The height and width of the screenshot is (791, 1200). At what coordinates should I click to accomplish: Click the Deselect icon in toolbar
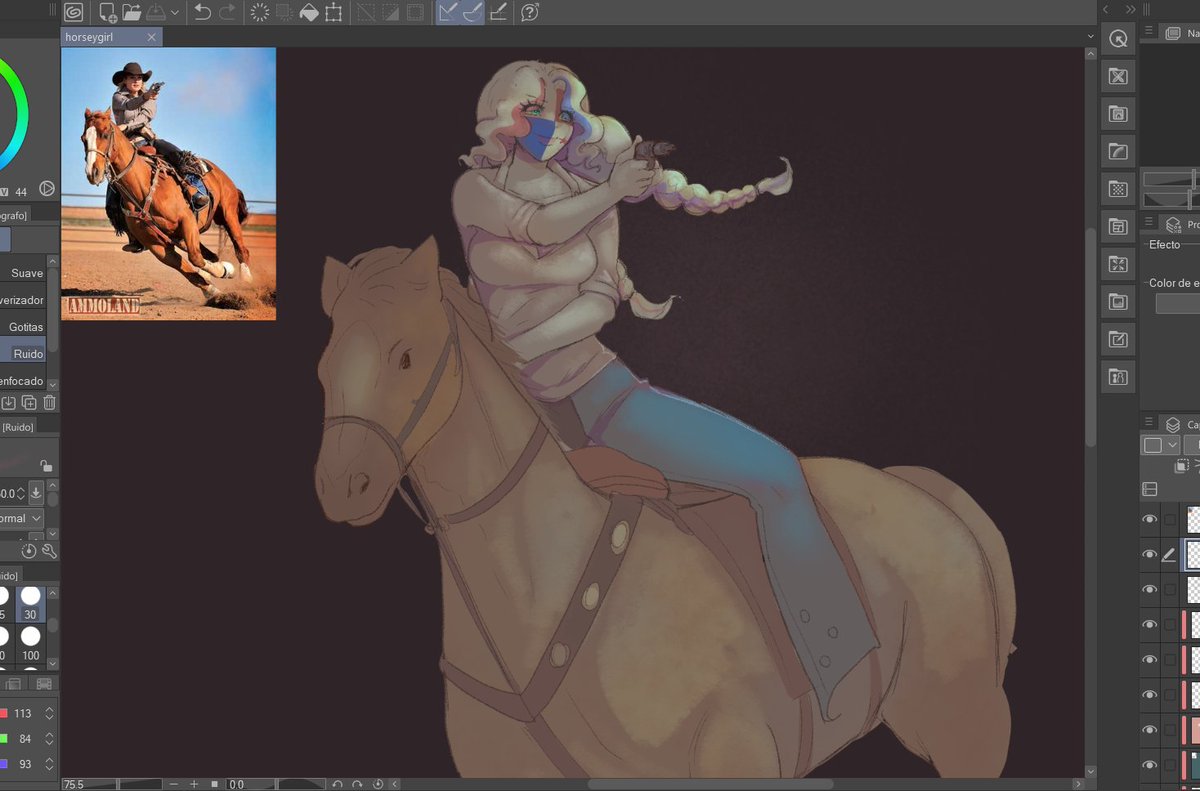click(x=366, y=12)
